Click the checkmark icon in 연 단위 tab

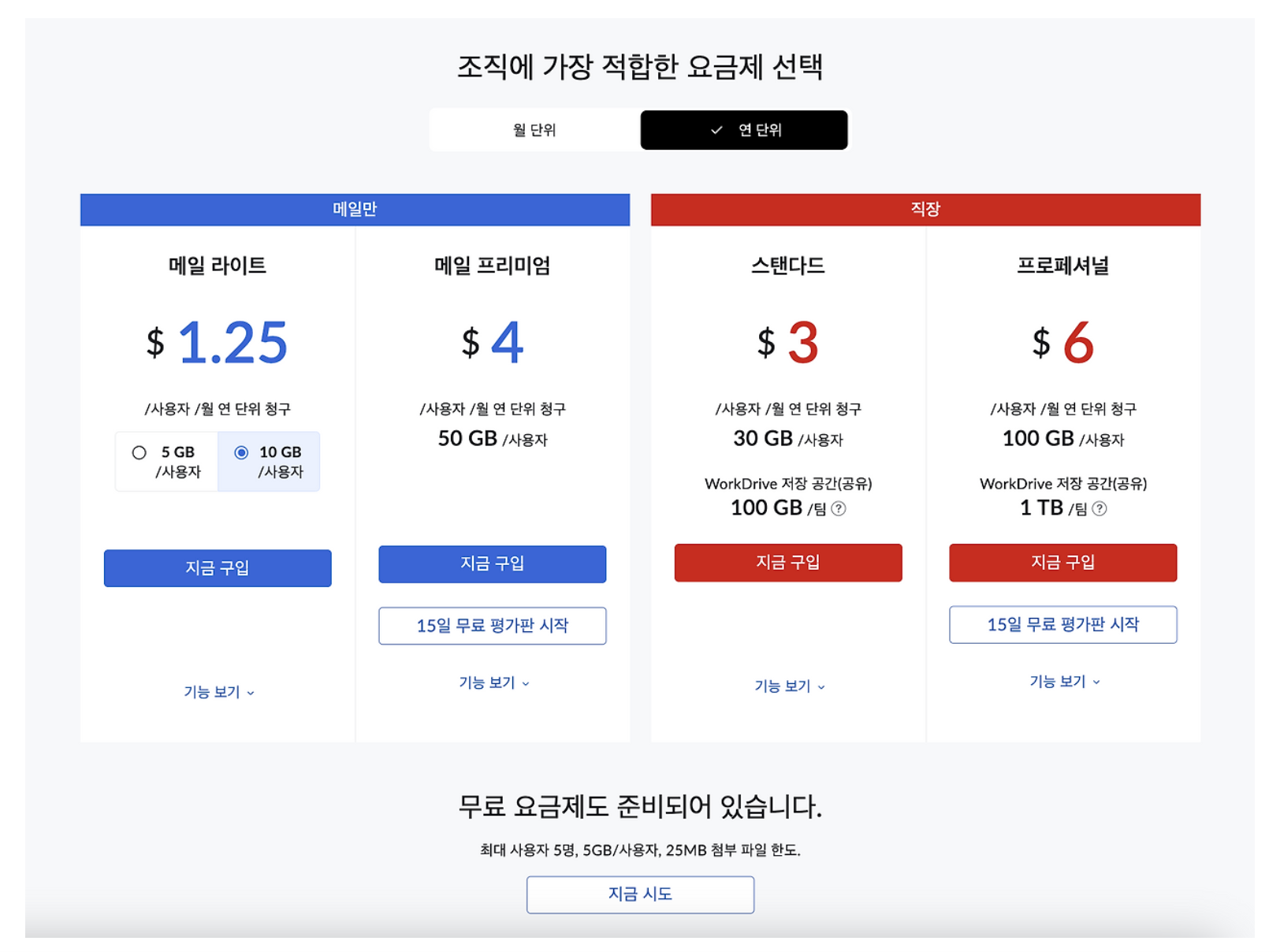pyautogui.click(x=716, y=130)
